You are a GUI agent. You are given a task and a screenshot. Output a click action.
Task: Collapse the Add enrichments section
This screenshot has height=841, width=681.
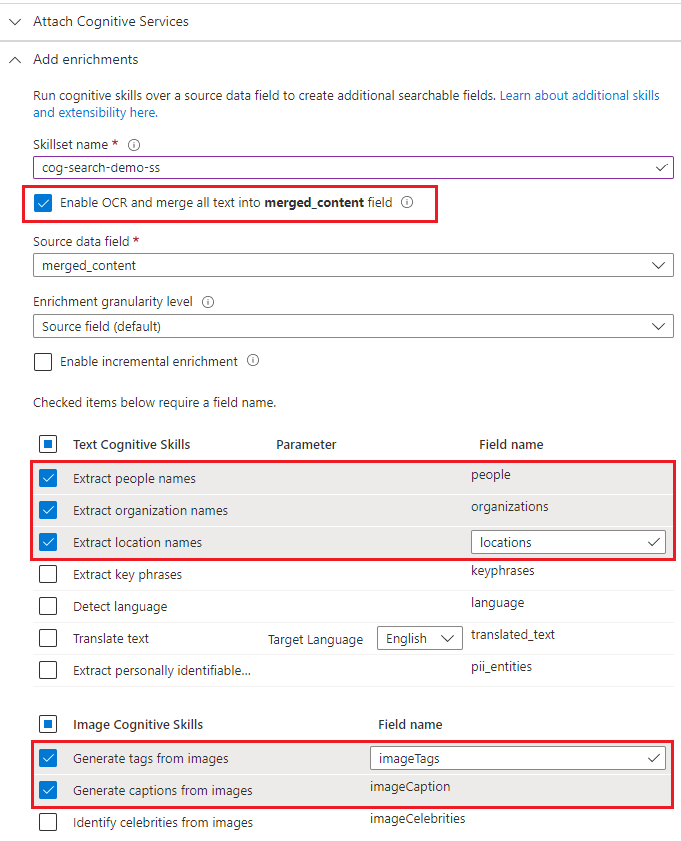coord(15,60)
